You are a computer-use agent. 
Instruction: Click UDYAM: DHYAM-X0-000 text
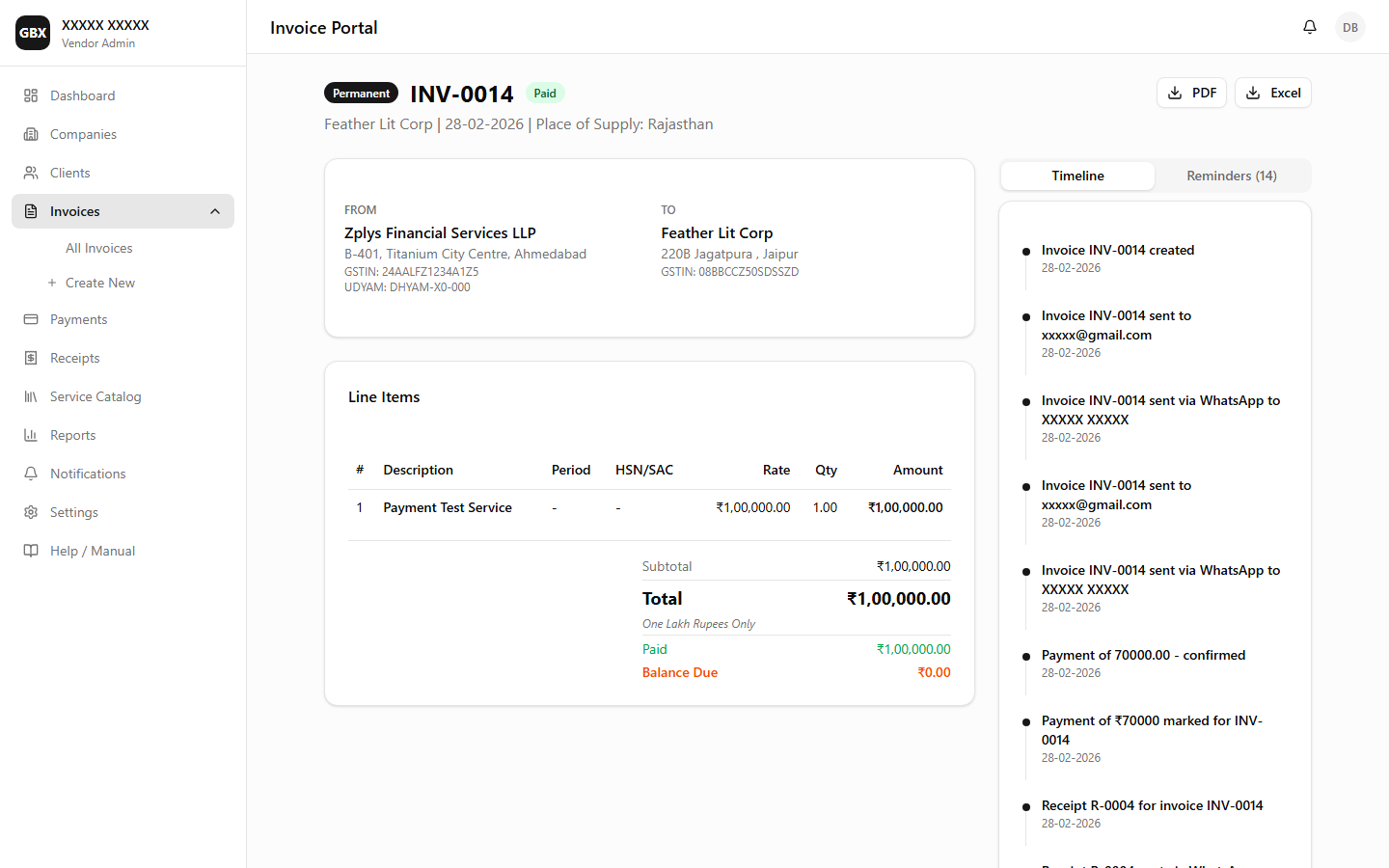407,287
